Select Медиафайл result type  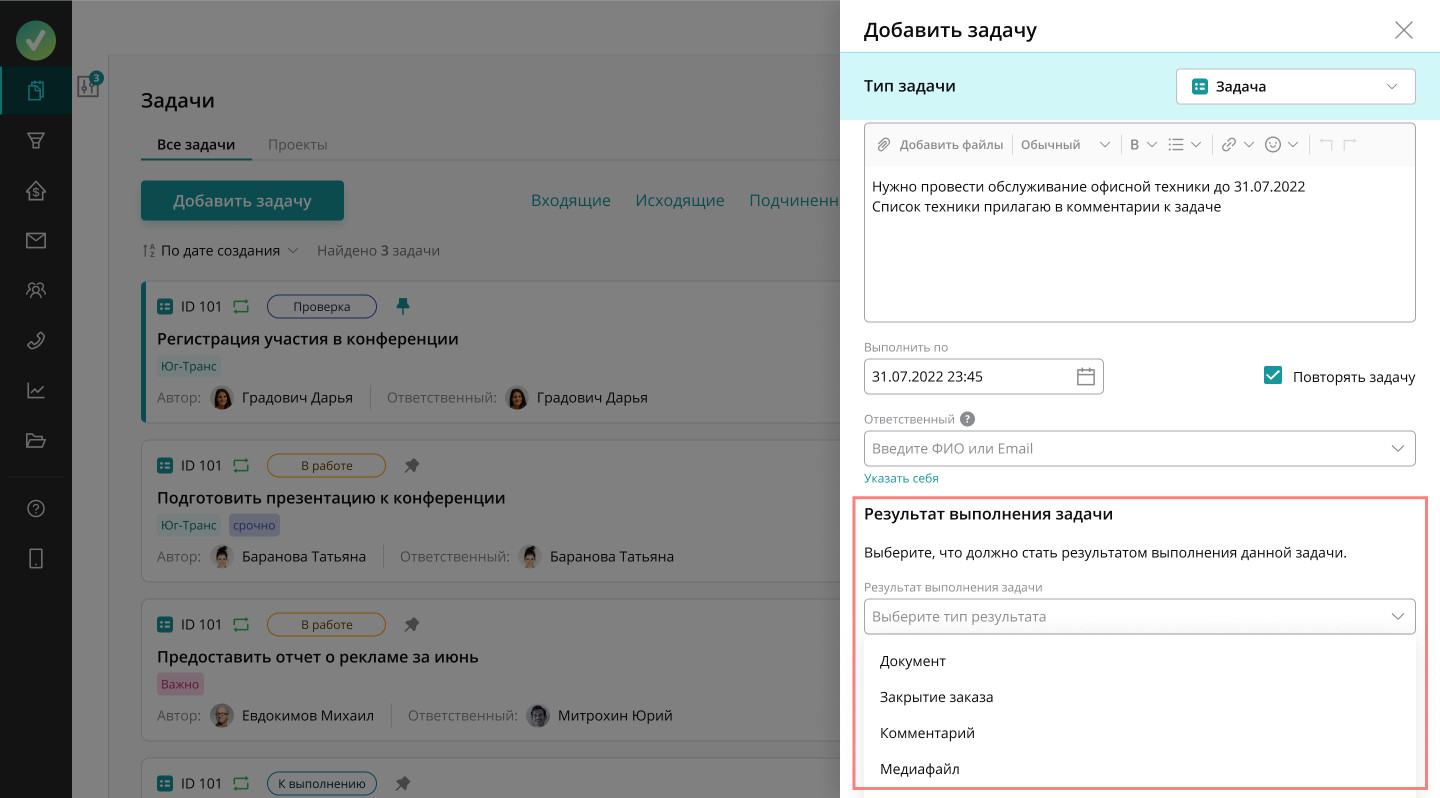click(x=1140, y=769)
